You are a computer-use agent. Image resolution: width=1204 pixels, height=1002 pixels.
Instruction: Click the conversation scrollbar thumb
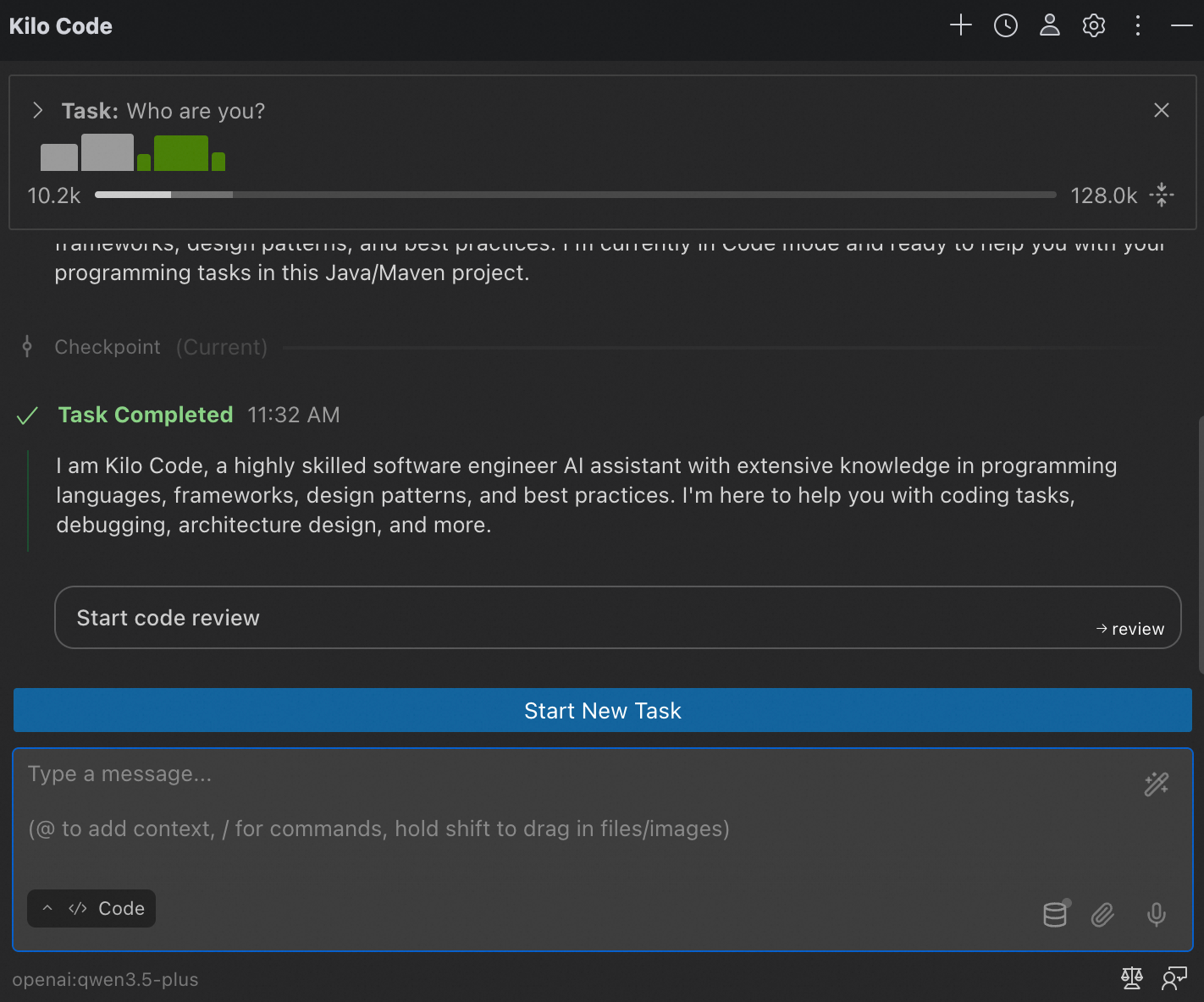coord(1201,544)
